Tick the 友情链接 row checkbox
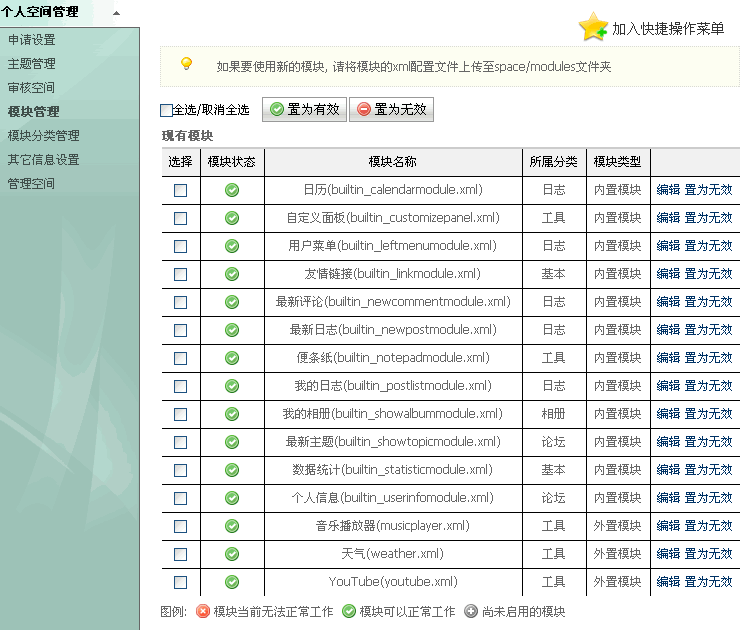This screenshot has width=745, height=630. [181, 275]
